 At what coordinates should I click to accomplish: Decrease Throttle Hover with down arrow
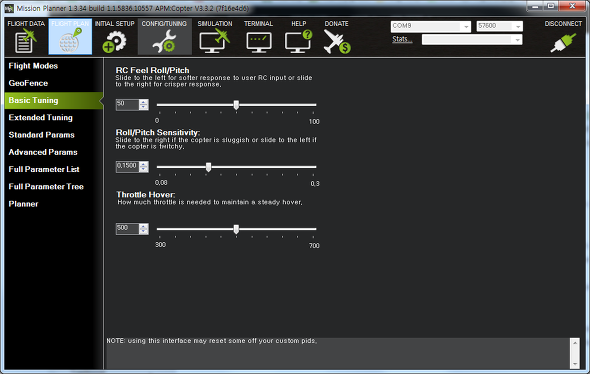pos(143,231)
